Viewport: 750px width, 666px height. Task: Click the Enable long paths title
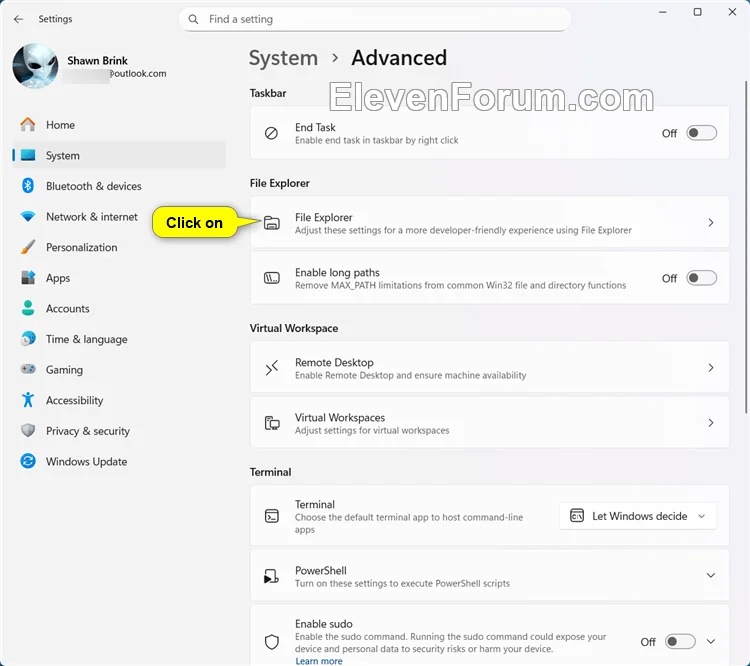pos(337,272)
